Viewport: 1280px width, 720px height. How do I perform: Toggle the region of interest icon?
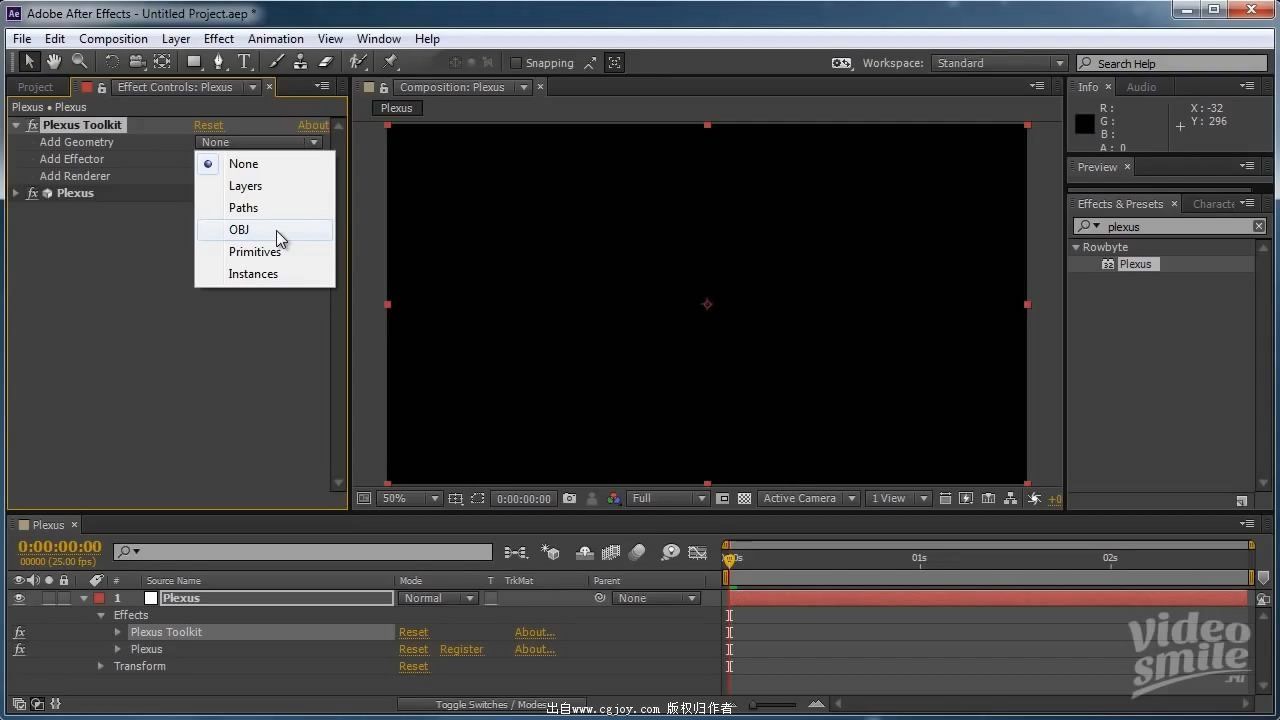pos(722,498)
